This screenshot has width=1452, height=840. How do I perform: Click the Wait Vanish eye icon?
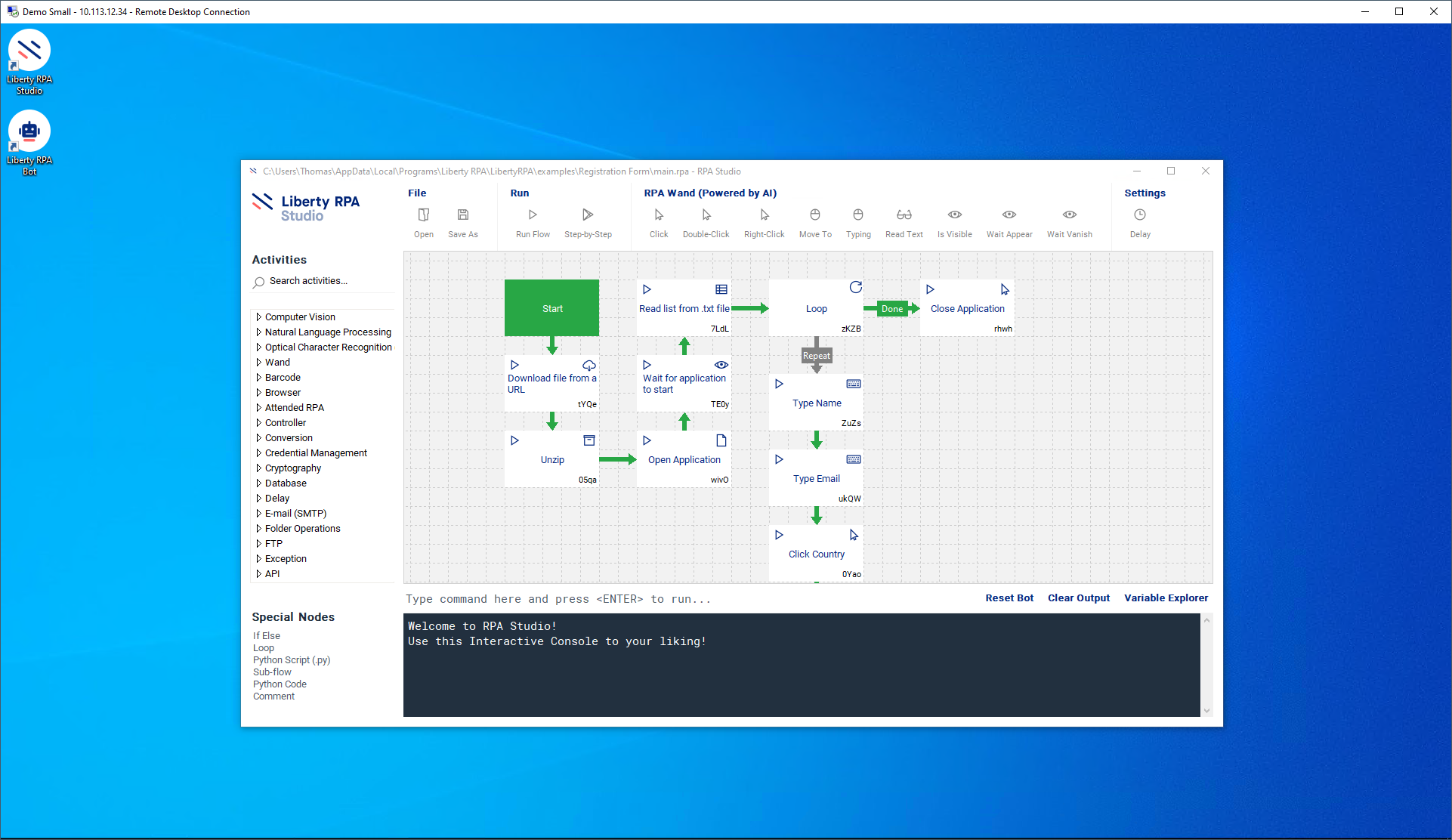point(1070,215)
